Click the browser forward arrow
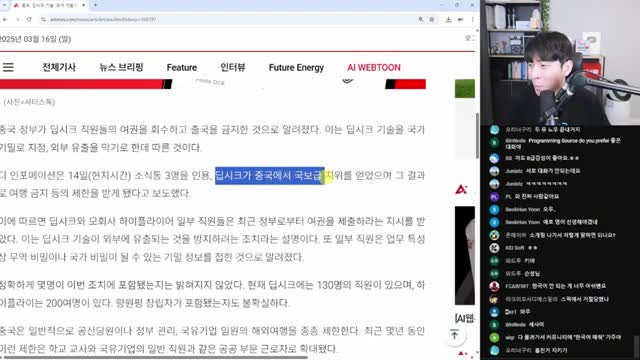Screen dimensions: 640x360 tap(17, 19)
